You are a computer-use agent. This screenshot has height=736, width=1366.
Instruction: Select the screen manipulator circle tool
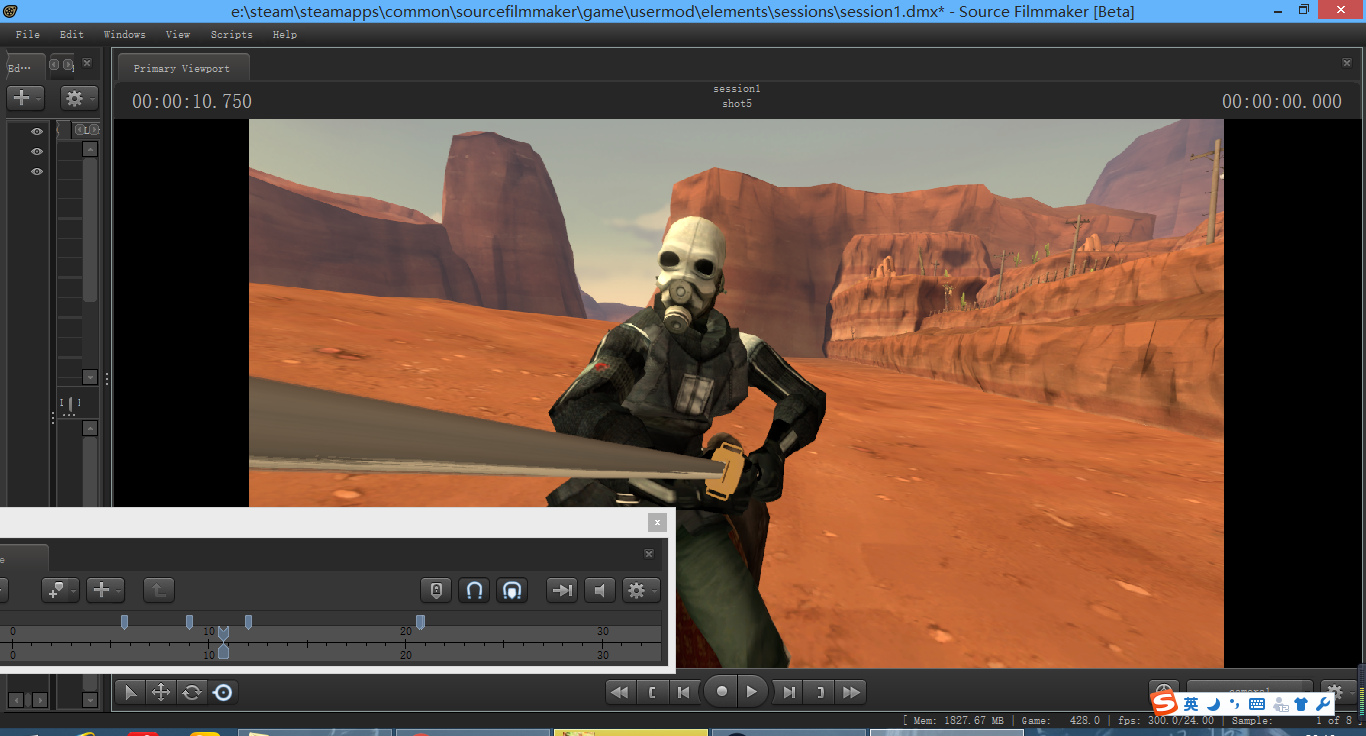coord(223,692)
